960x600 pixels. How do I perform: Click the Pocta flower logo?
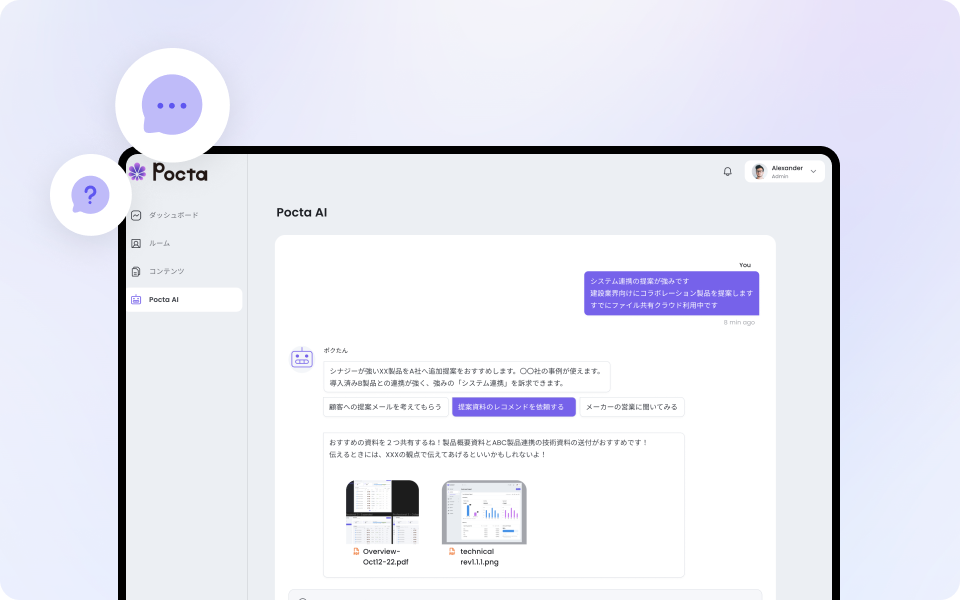click(137, 172)
